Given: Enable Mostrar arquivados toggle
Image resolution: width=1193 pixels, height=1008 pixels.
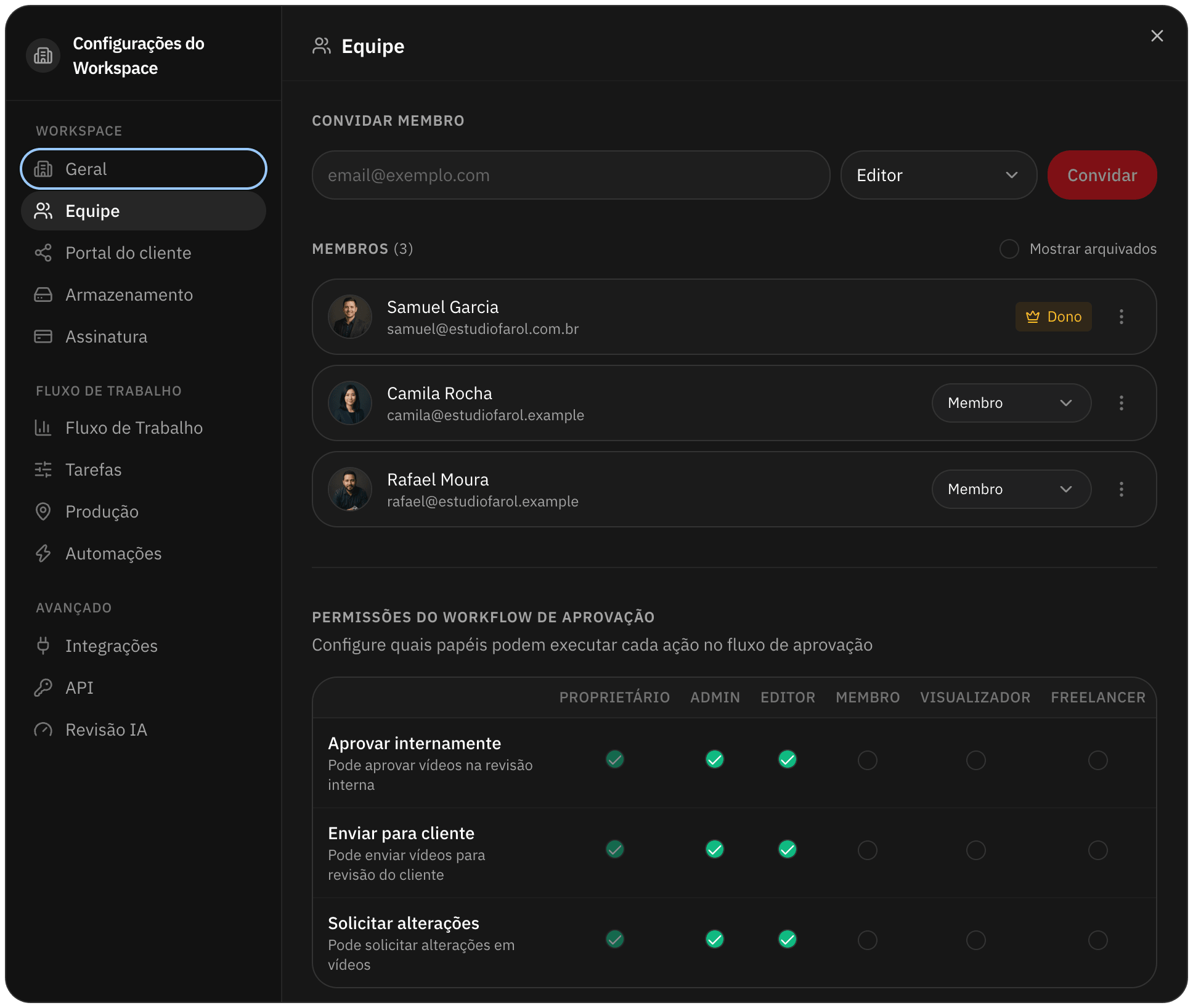Looking at the screenshot, I should click(x=1009, y=249).
